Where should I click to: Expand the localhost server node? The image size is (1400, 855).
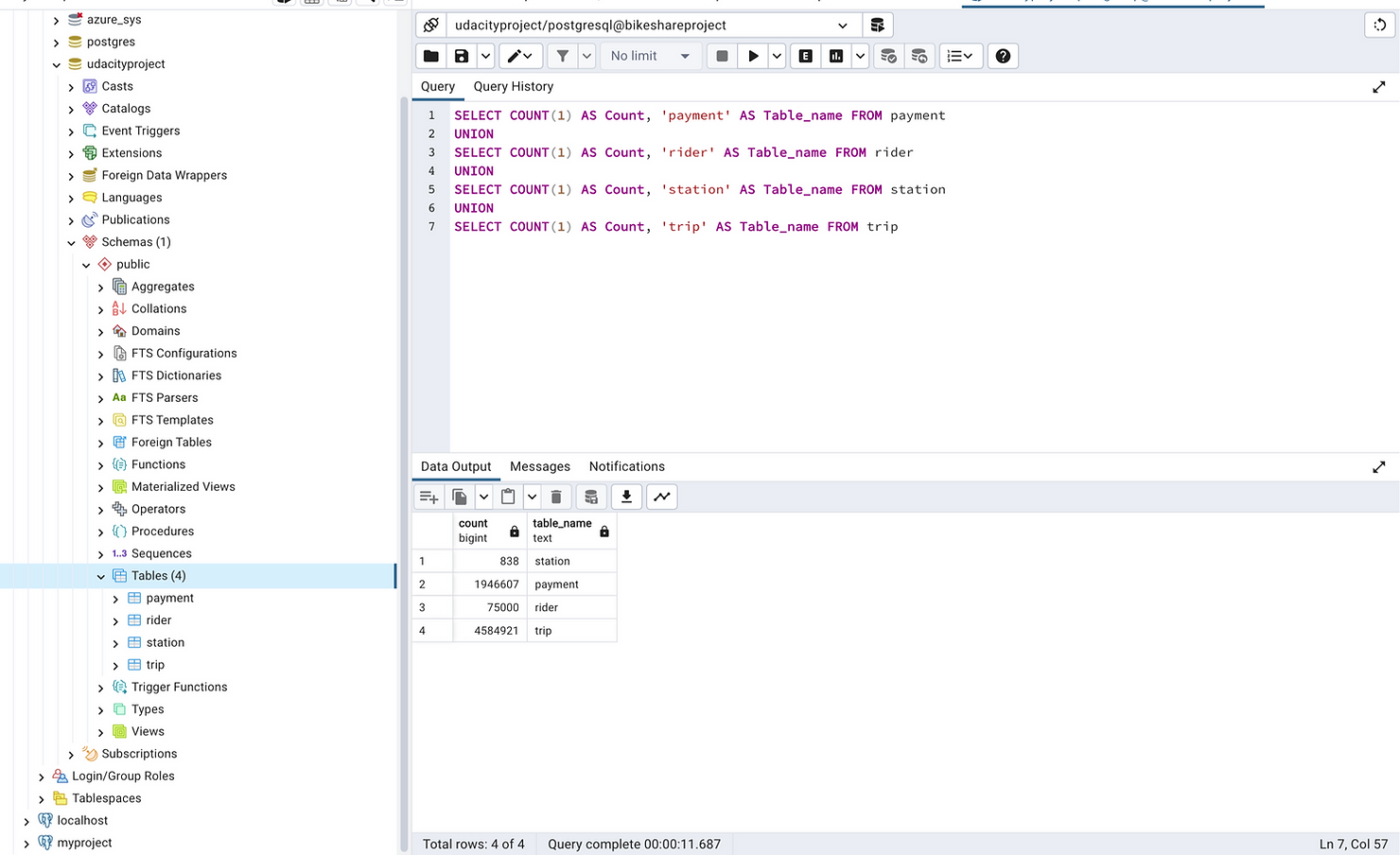point(26,822)
